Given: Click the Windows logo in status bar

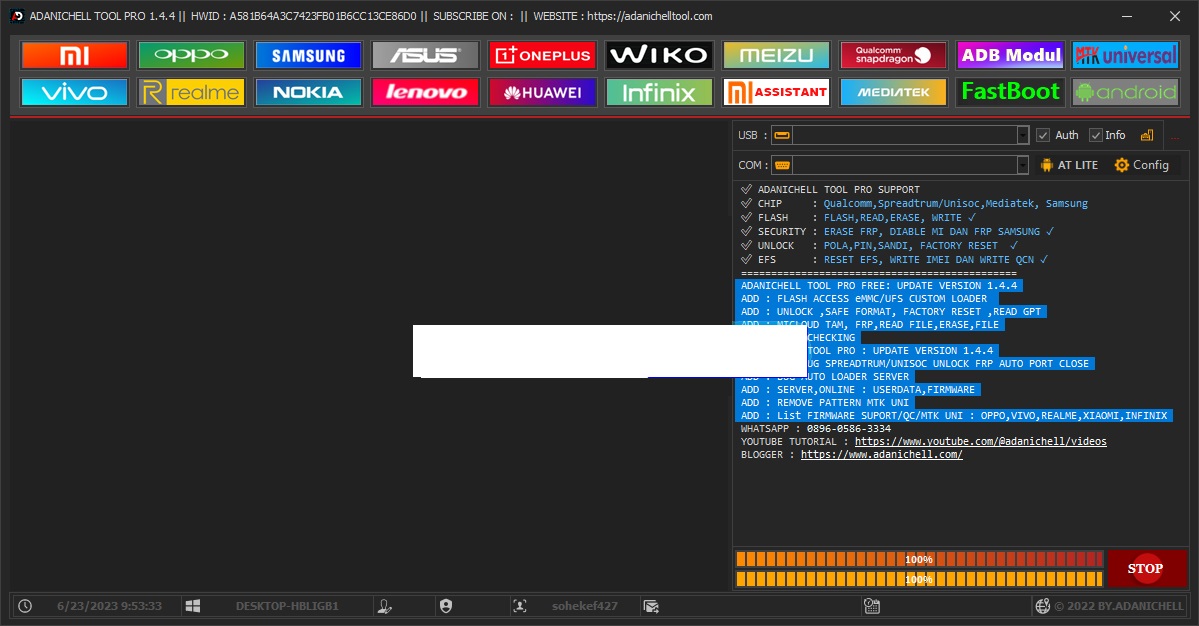Looking at the screenshot, I should coord(193,606).
